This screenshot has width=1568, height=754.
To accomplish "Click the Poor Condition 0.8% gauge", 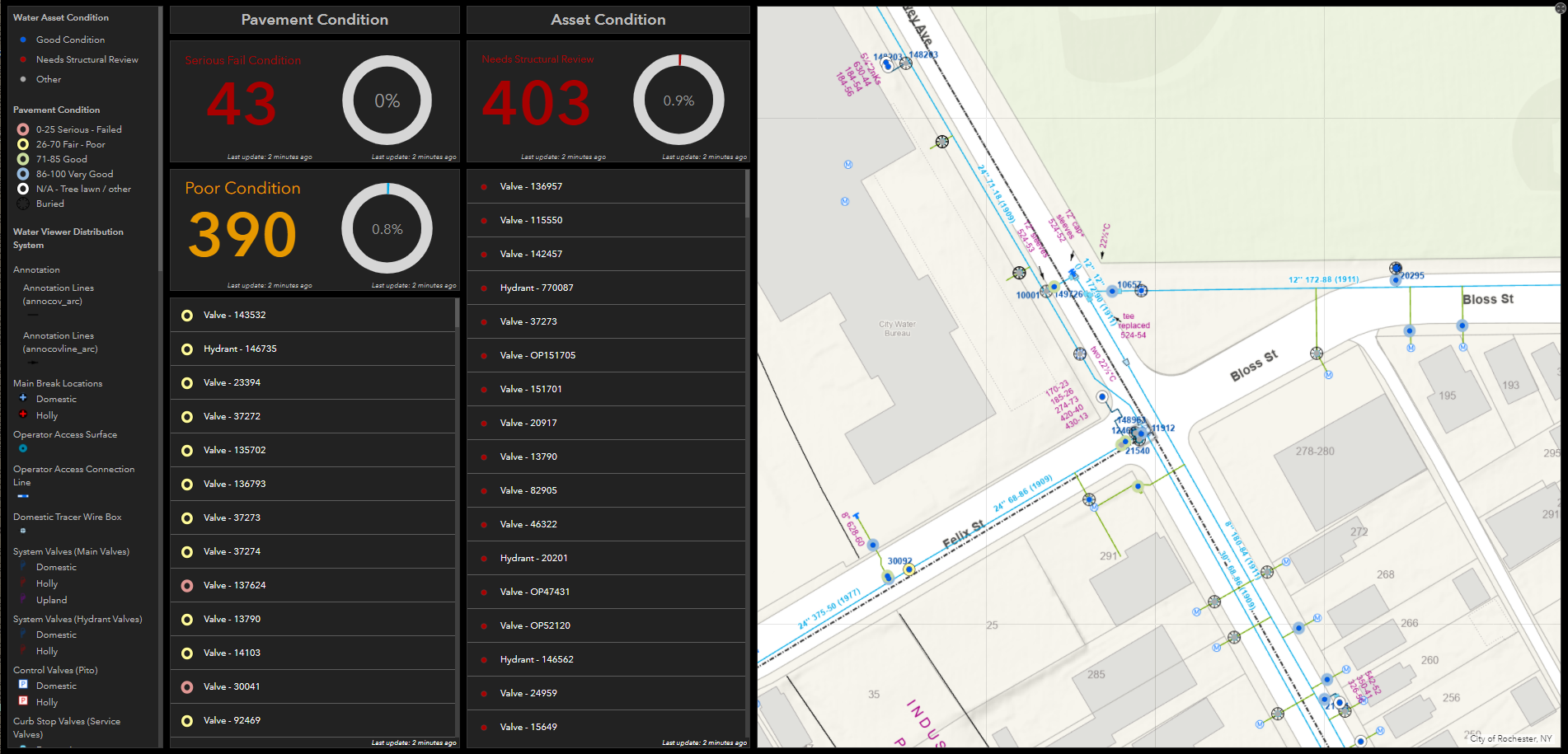I will 387,229.
